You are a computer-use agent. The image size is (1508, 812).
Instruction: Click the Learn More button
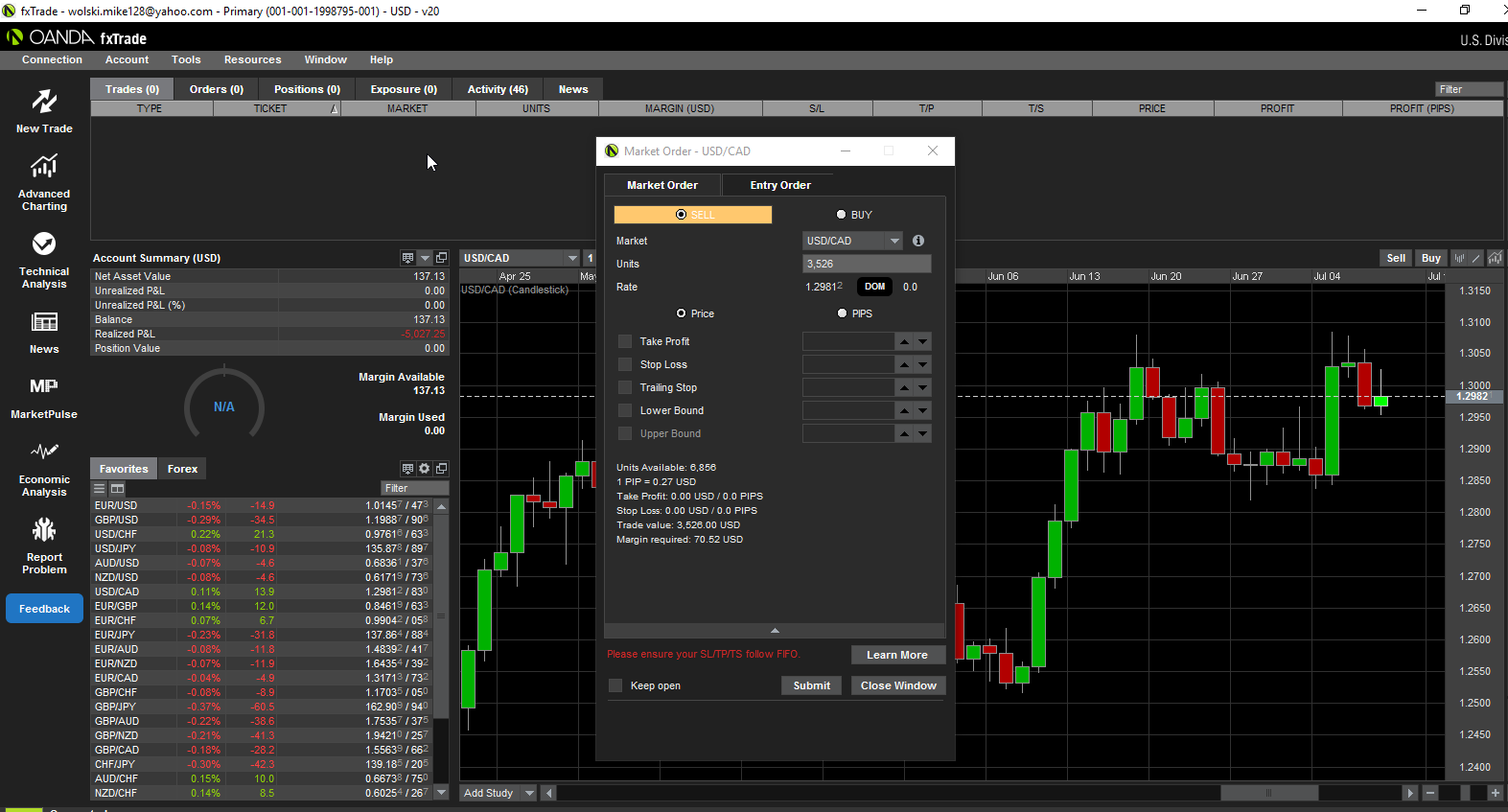[896, 655]
